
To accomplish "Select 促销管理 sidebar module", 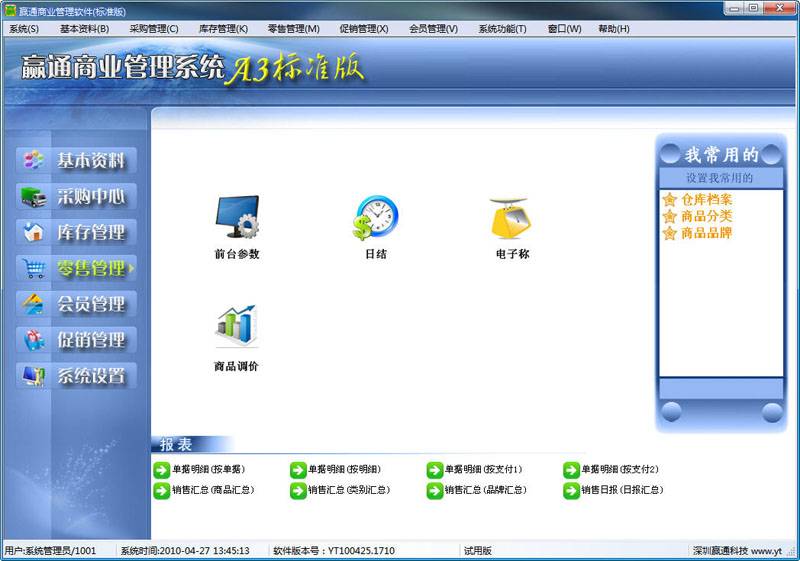I will (x=77, y=340).
